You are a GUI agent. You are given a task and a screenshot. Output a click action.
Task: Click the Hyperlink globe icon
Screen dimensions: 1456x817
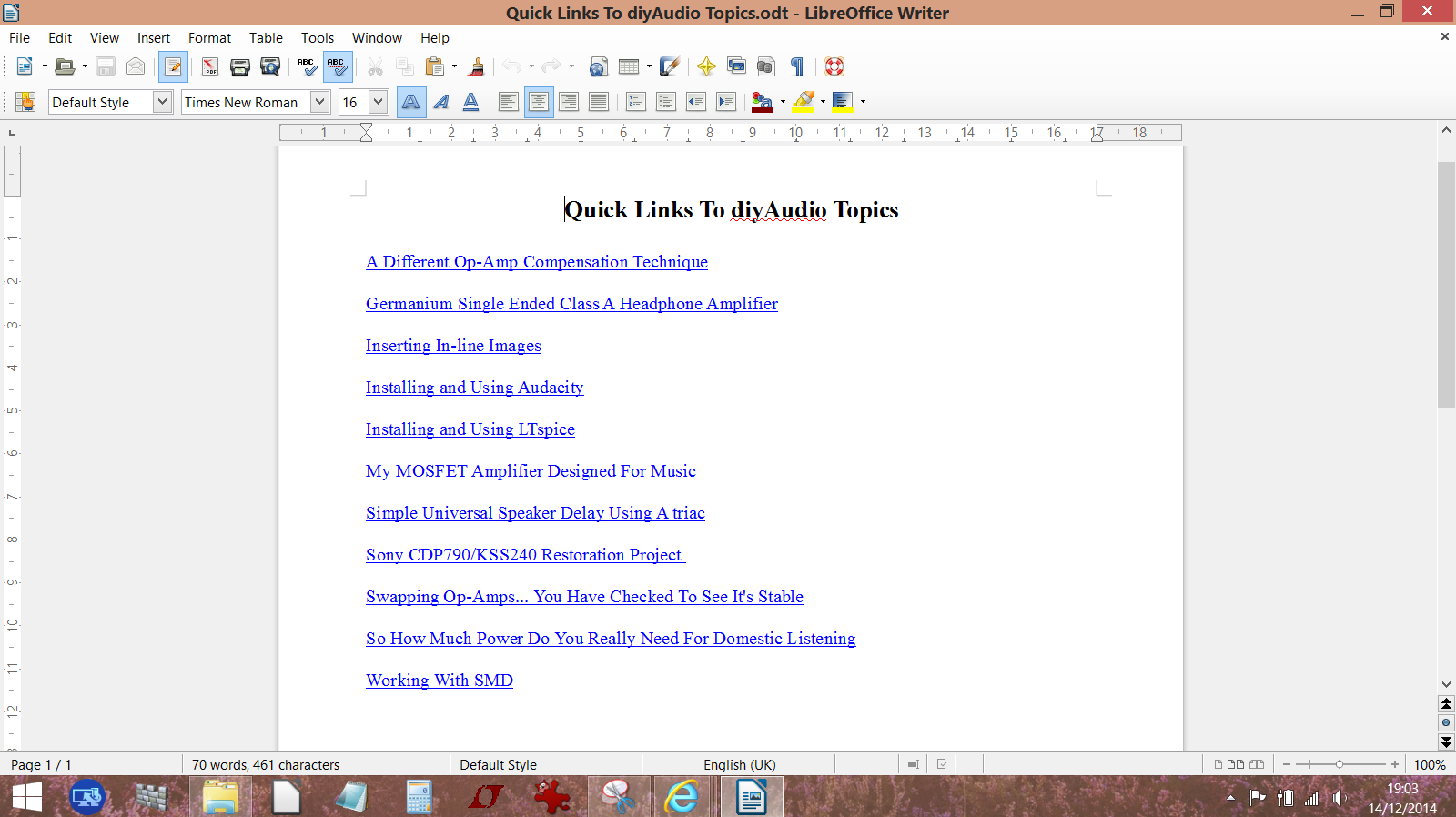(598, 66)
